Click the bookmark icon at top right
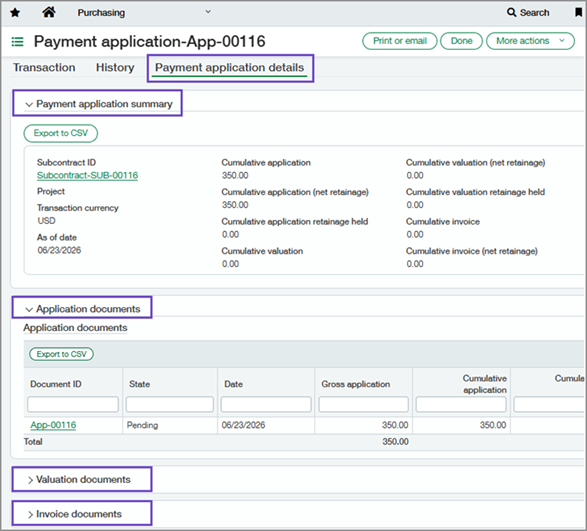 [x=578, y=12]
